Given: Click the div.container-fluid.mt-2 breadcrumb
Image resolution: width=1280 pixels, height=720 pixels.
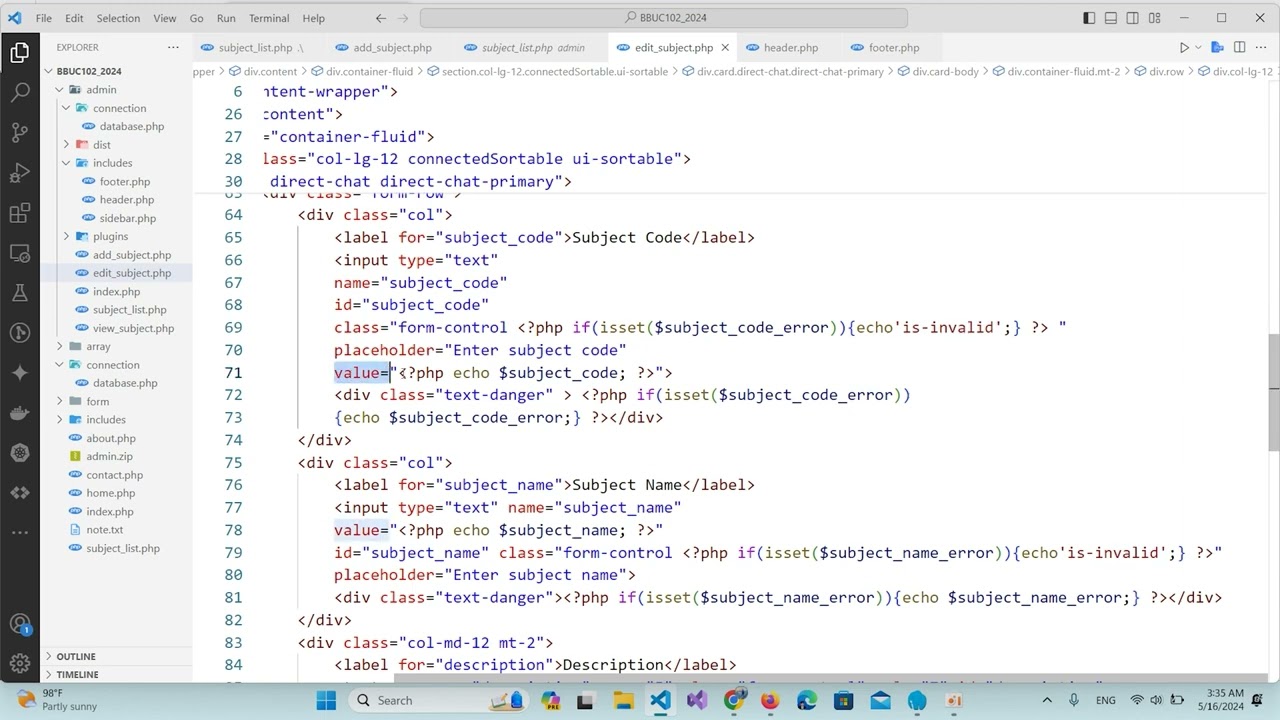Looking at the screenshot, I should [1063, 71].
